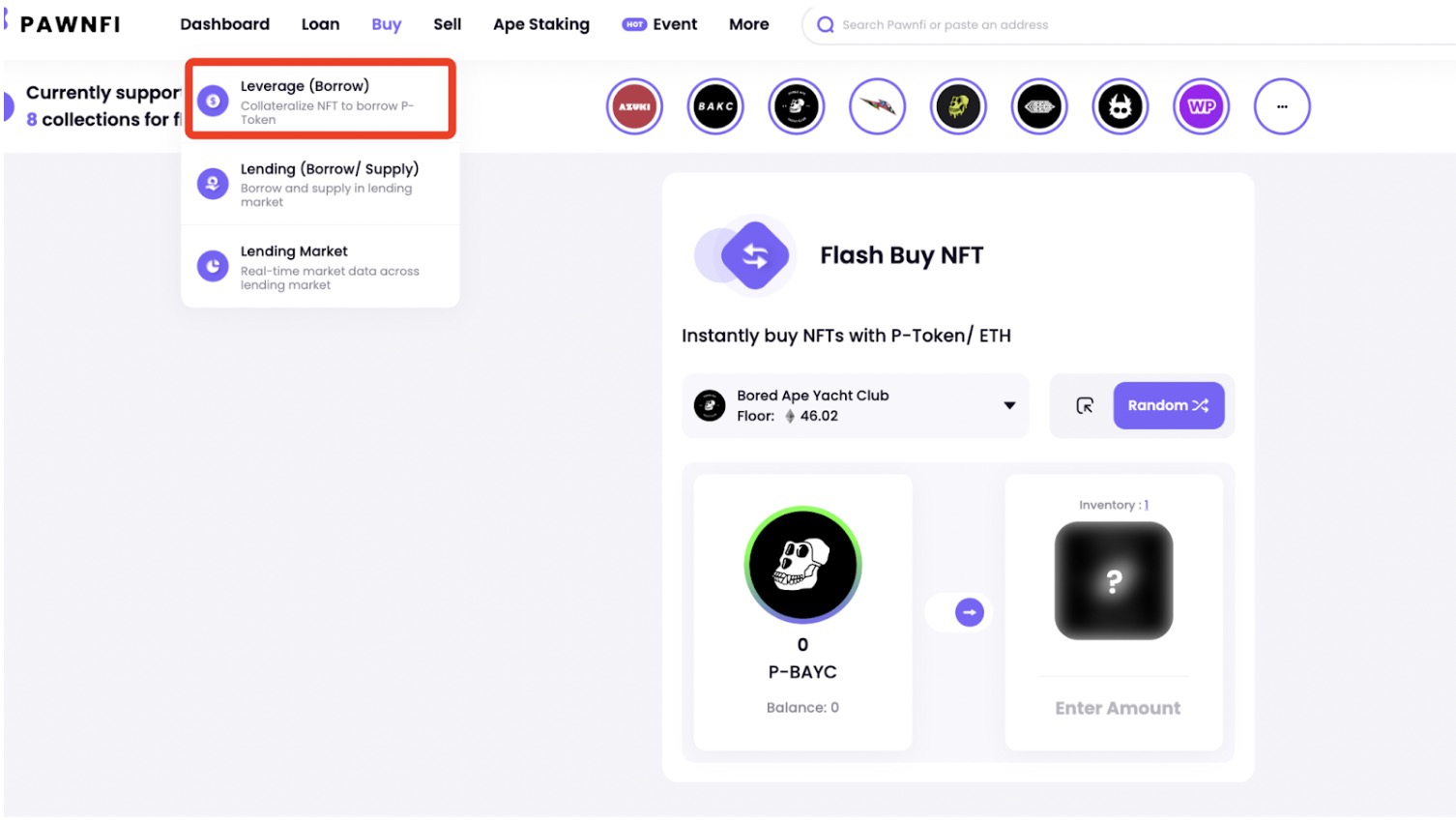
Task: Select the Azuki collection icon
Action: [x=634, y=106]
